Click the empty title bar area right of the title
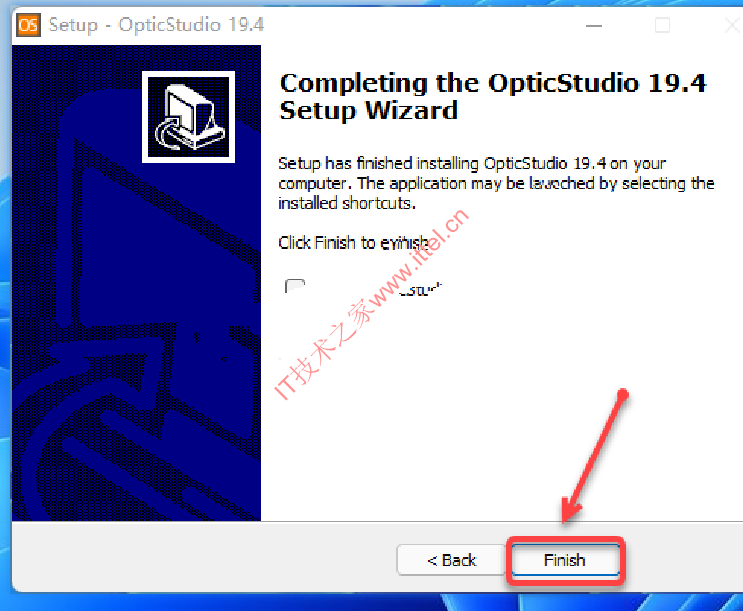The image size is (743, 611). click(422, 25)
